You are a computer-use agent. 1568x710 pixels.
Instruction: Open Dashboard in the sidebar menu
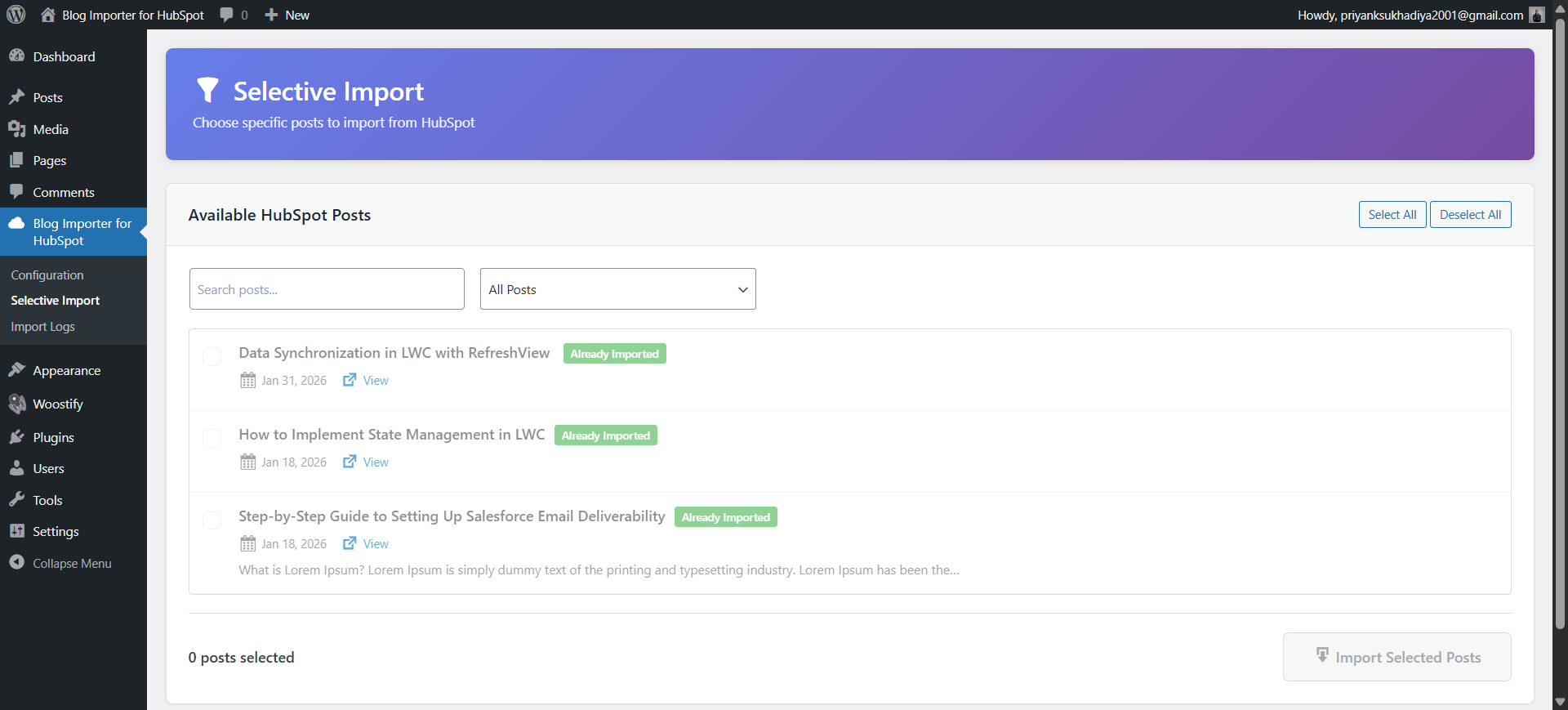pyautogui.click(x=73, y=56)
